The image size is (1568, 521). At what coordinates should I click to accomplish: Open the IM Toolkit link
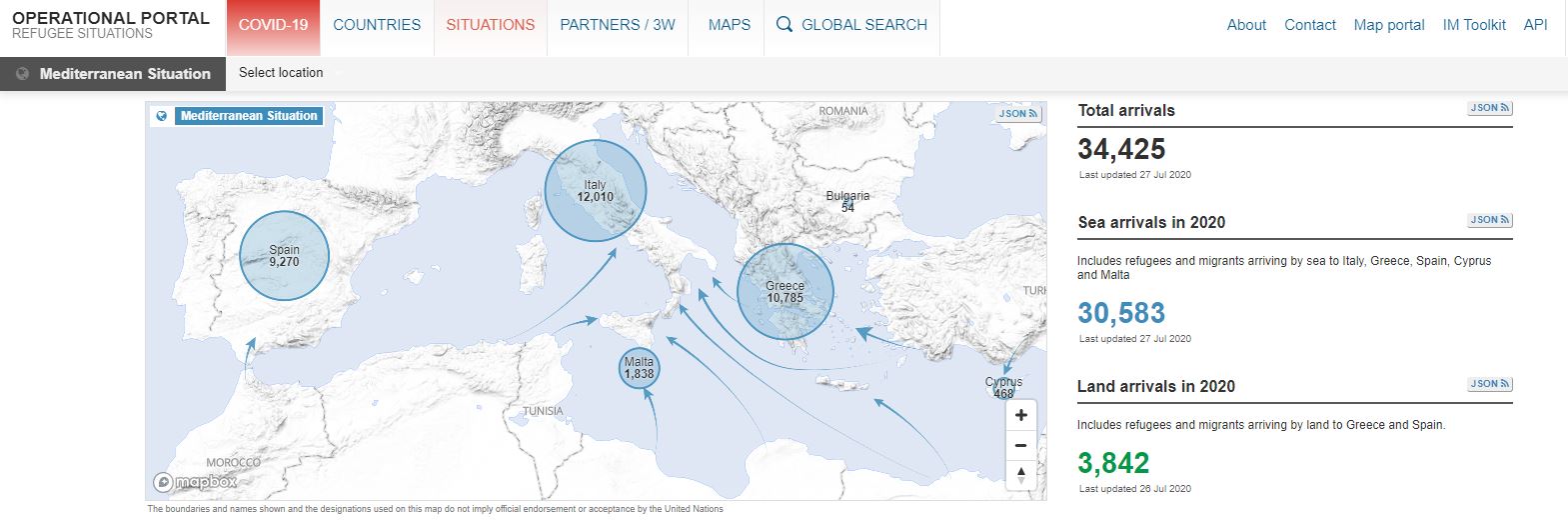[x=1474, y=25]
